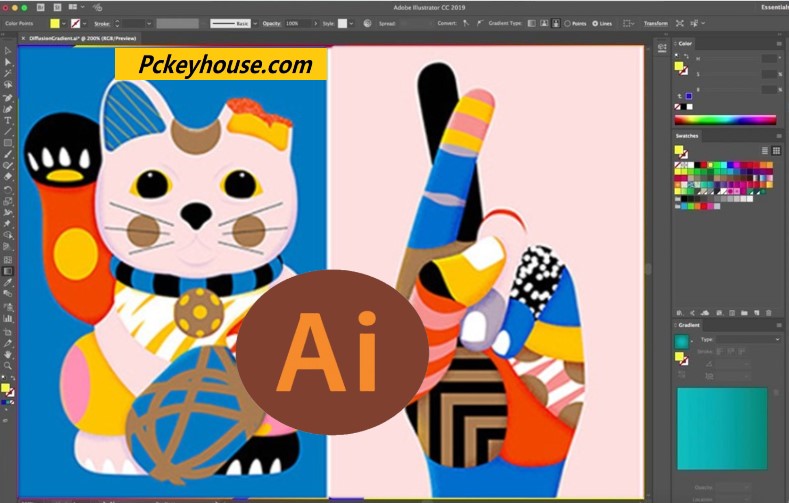789x503 pixels.
Task: Open the Color panel flyout menu
Action: pos(779,44)
